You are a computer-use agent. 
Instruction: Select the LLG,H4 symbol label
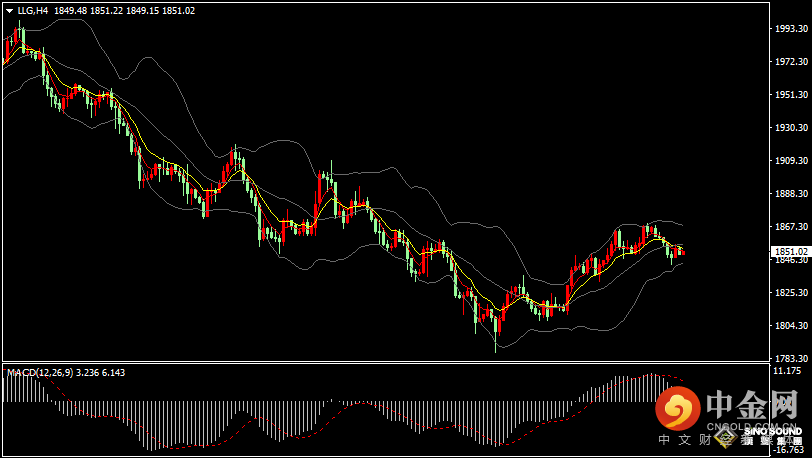pyautogui.click(x=32, y=11)
